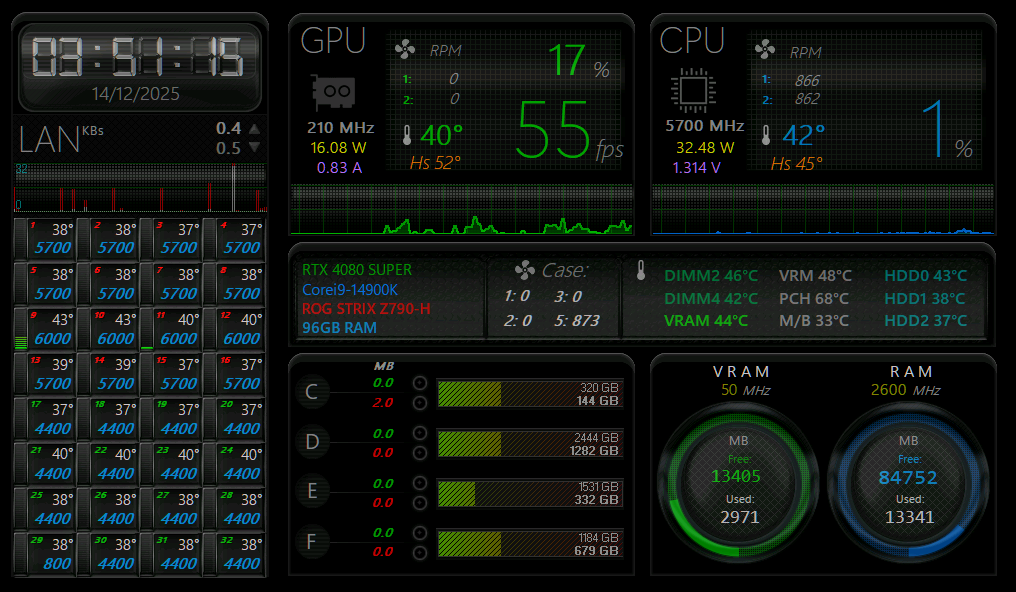This screenshot has width=1016, height=592.
Task: Click the LAN upload arrow
Action: pyautogui.click(x=254, y=128)
